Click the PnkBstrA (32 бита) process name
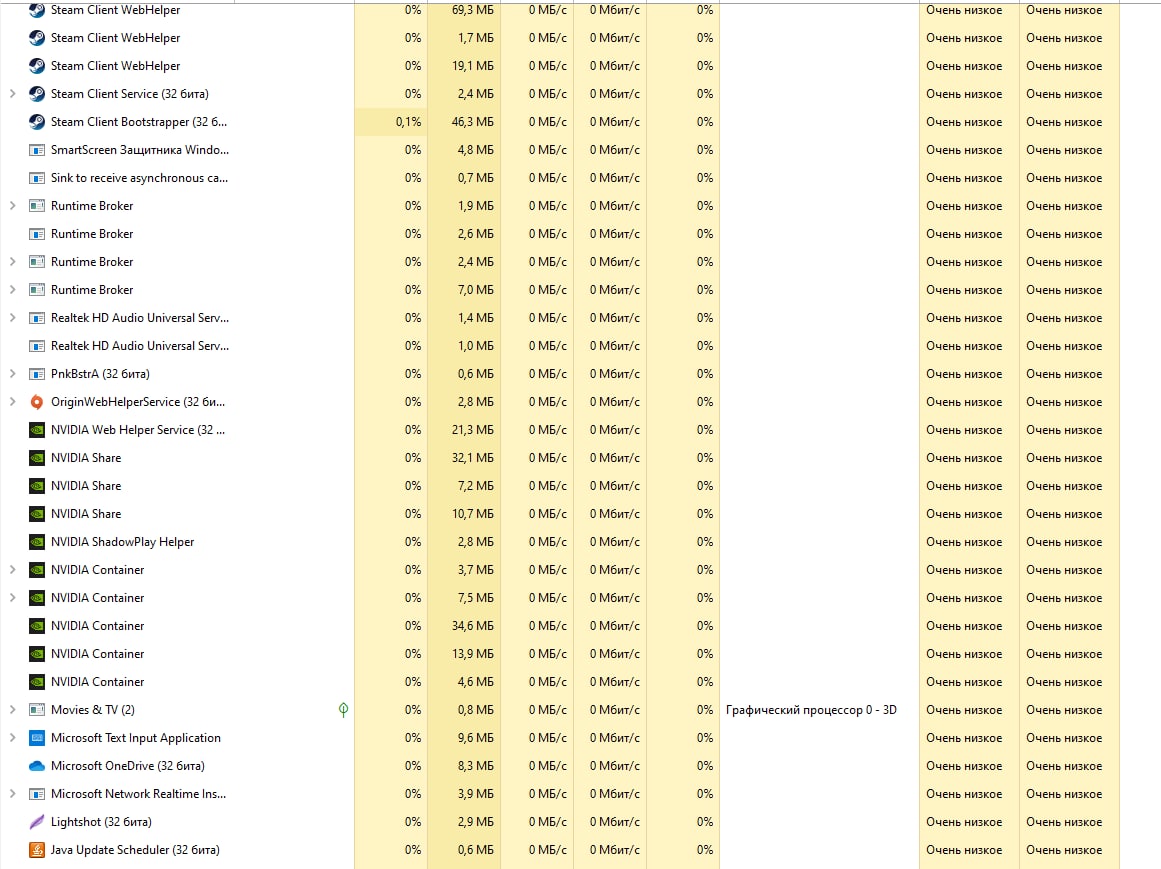Image resolution: width=1161 pixels, height=869 pixels. coord(100,374)
